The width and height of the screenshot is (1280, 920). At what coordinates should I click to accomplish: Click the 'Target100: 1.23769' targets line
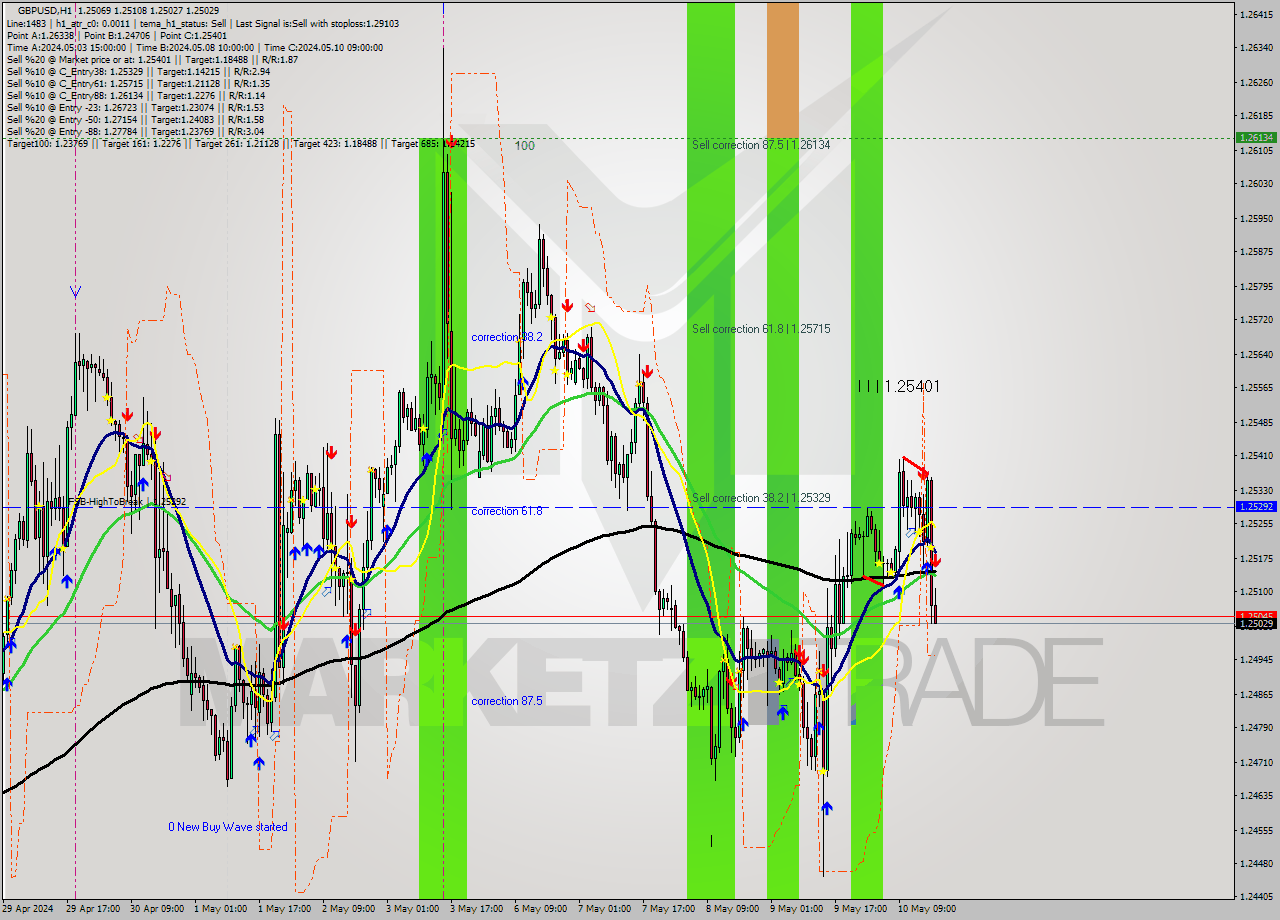(240, 144)
